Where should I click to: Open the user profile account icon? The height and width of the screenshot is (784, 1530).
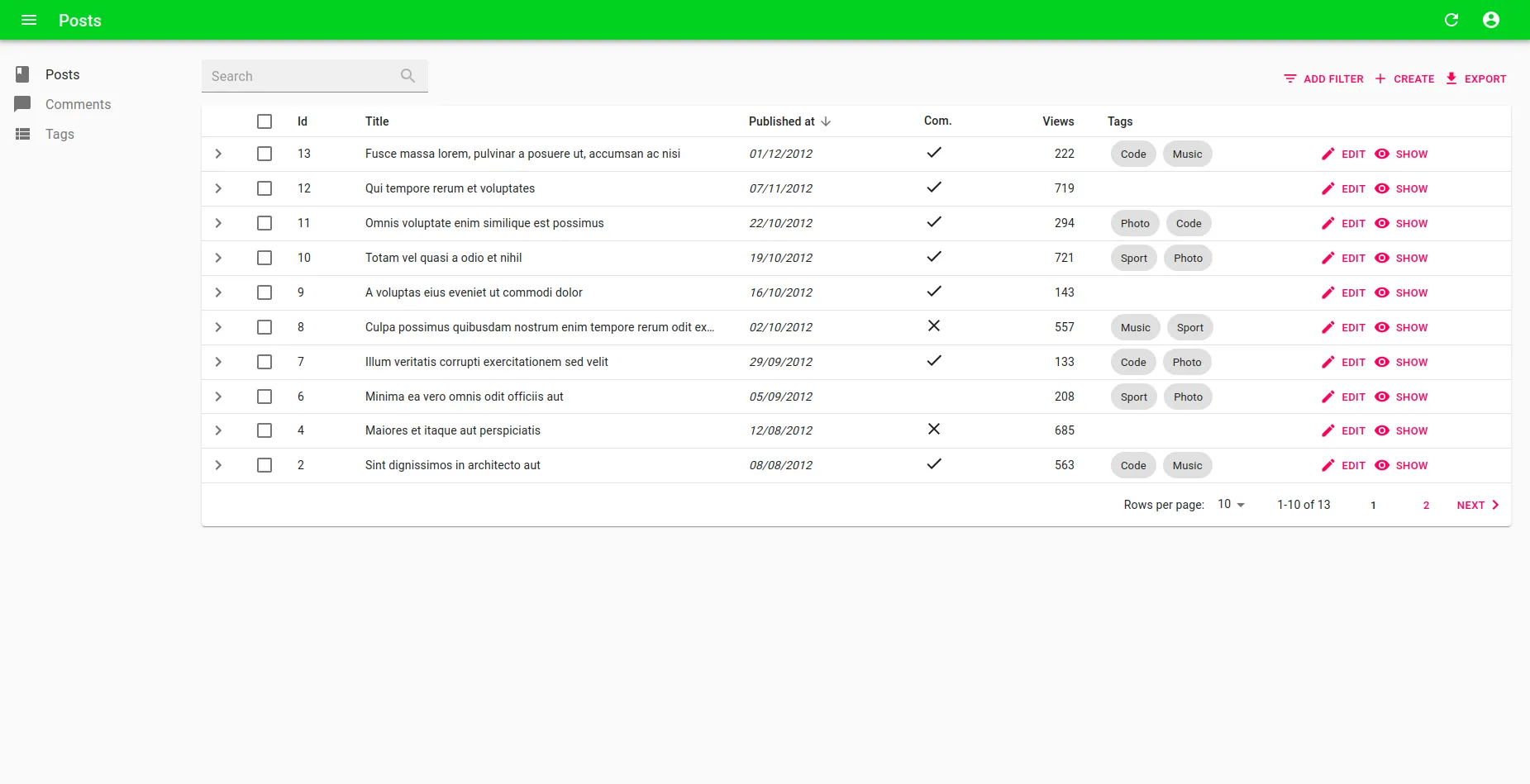click(x=1491, y=20)
